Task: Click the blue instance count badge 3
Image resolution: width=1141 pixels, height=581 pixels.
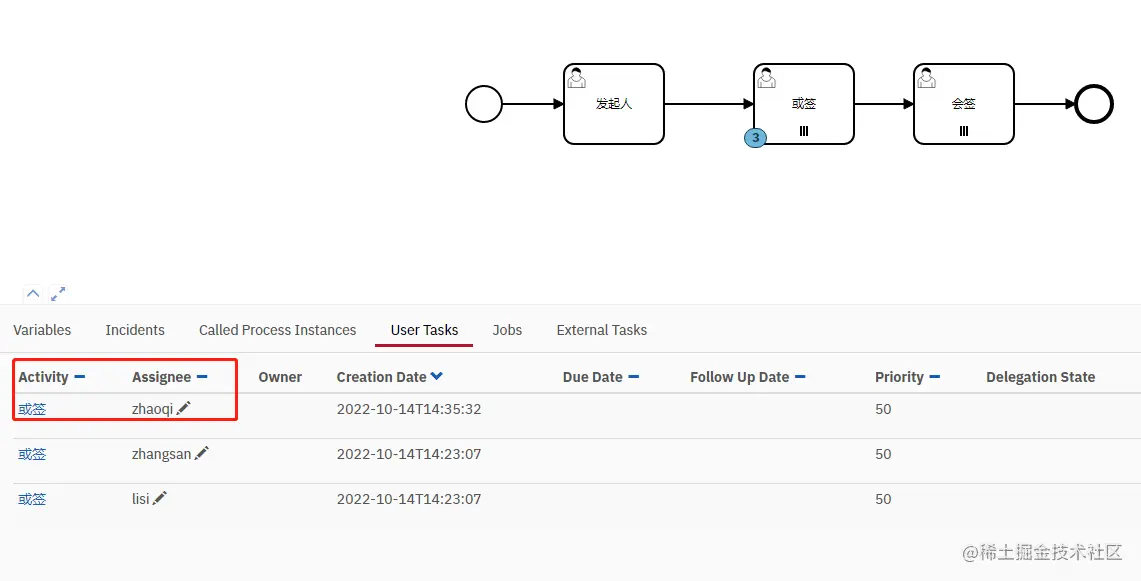Action: (x=755, y=137)
